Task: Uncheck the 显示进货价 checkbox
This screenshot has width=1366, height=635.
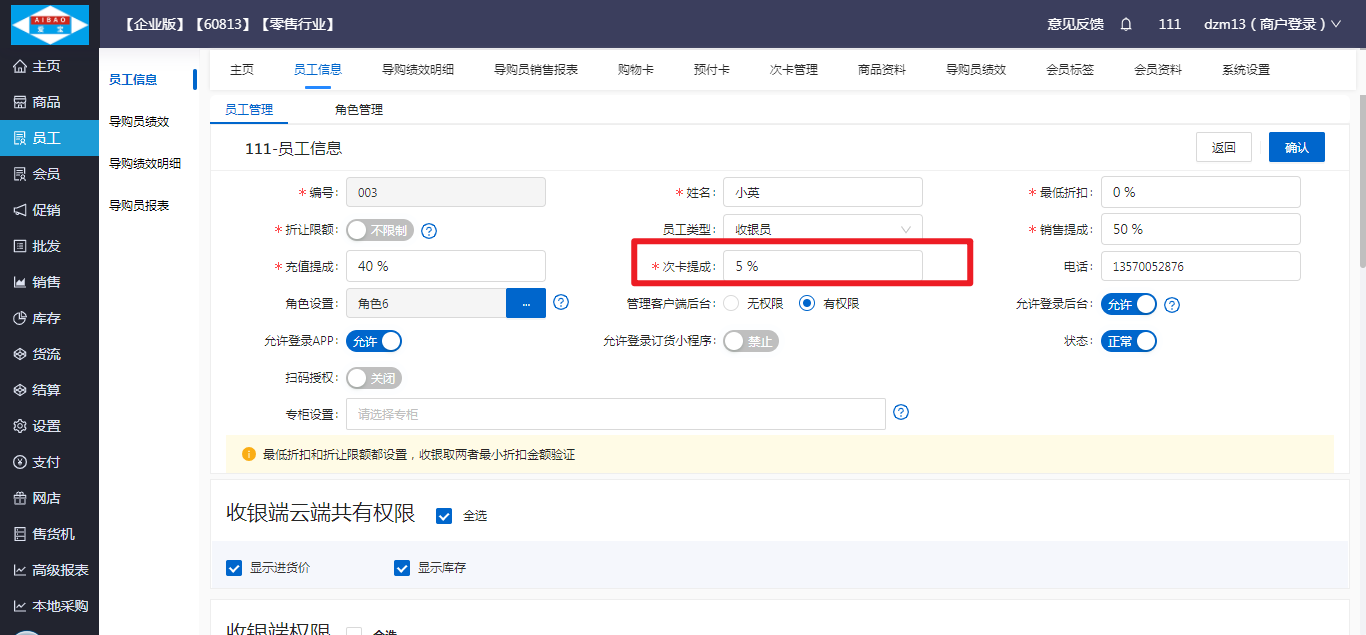Action: [x=234, y=568]
